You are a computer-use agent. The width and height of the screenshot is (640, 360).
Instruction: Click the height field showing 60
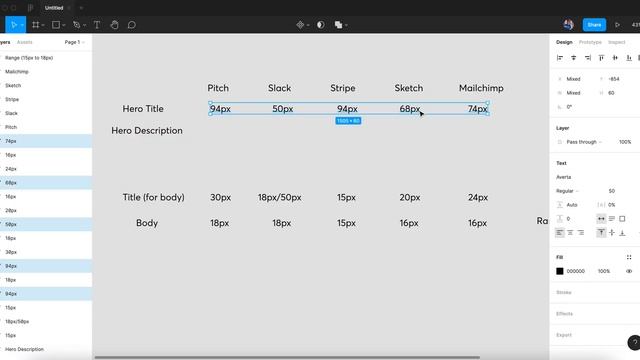point(611,93)
